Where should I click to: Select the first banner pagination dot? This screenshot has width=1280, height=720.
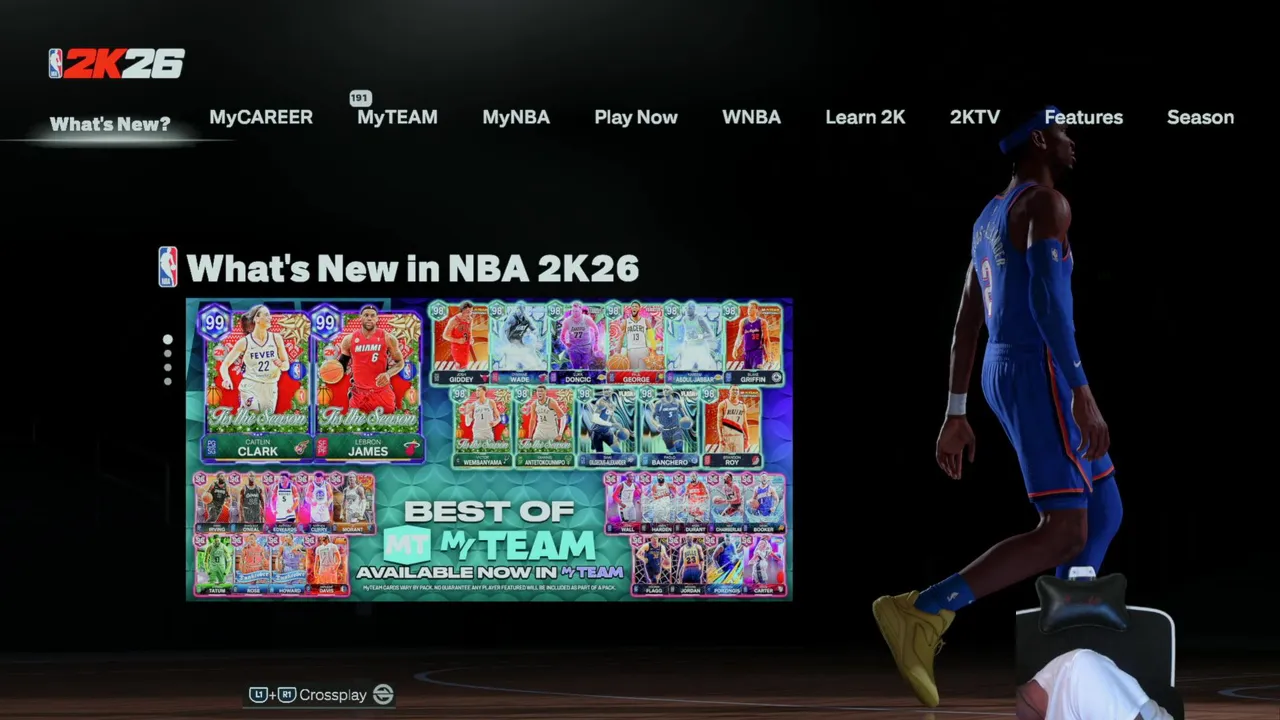(x=167, y=340)
